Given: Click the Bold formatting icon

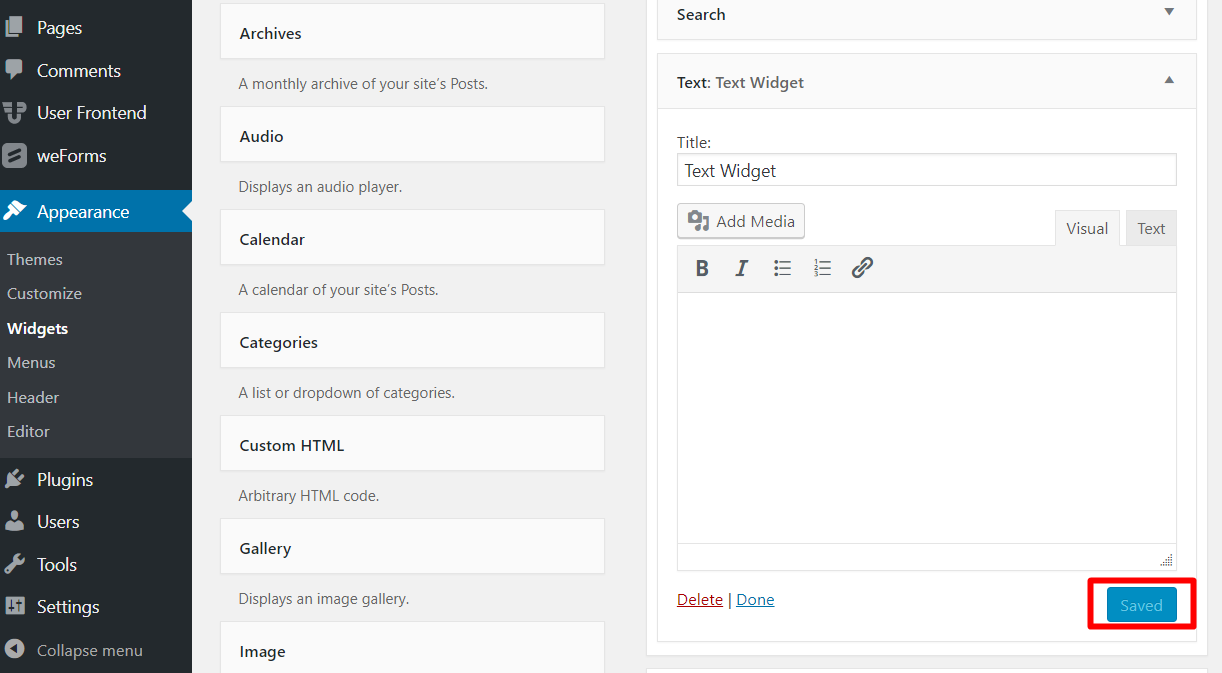Looking at the screenshot, I should click(702, 268).
